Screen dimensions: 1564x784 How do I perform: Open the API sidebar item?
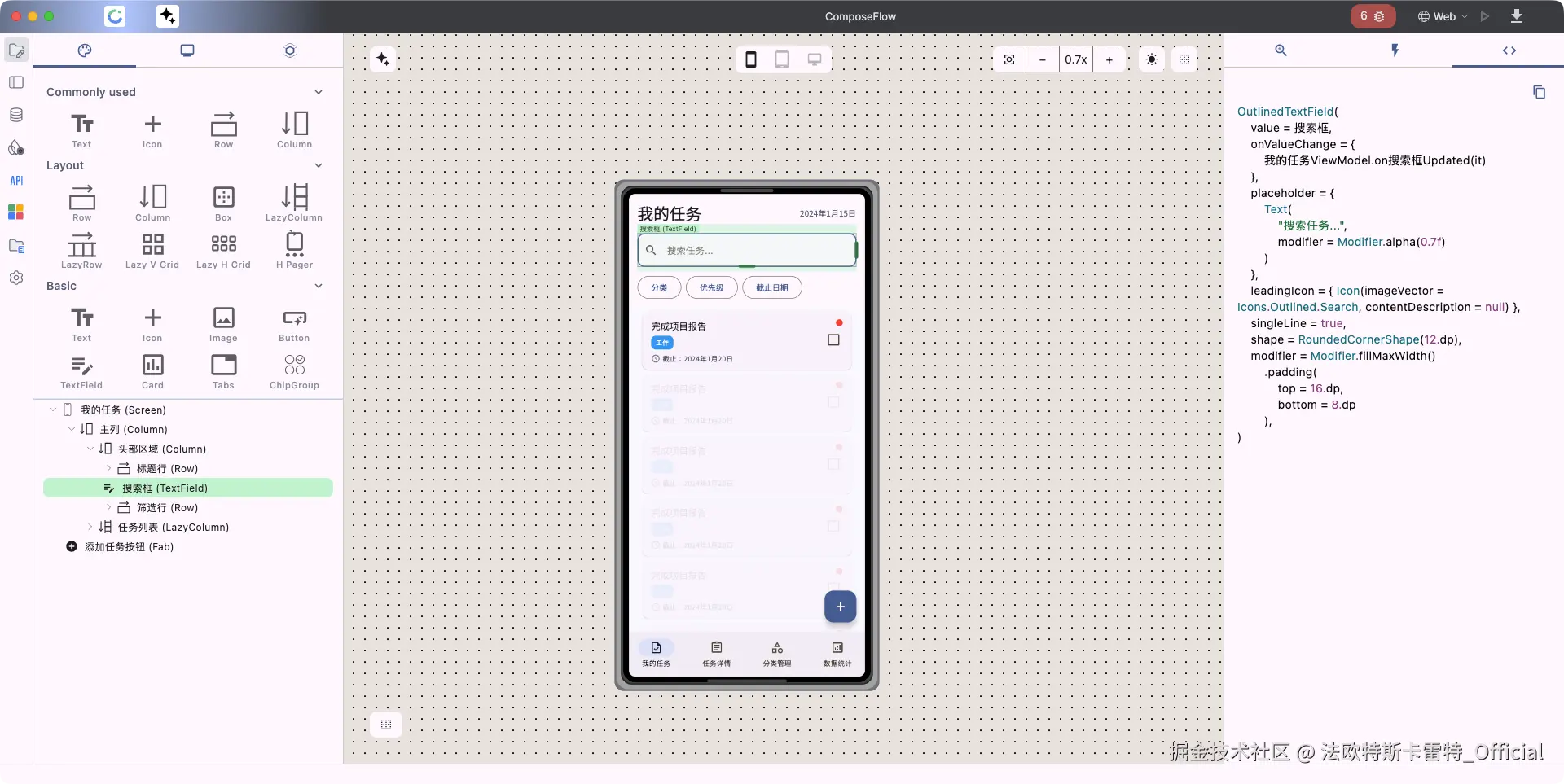coord(16,180)
